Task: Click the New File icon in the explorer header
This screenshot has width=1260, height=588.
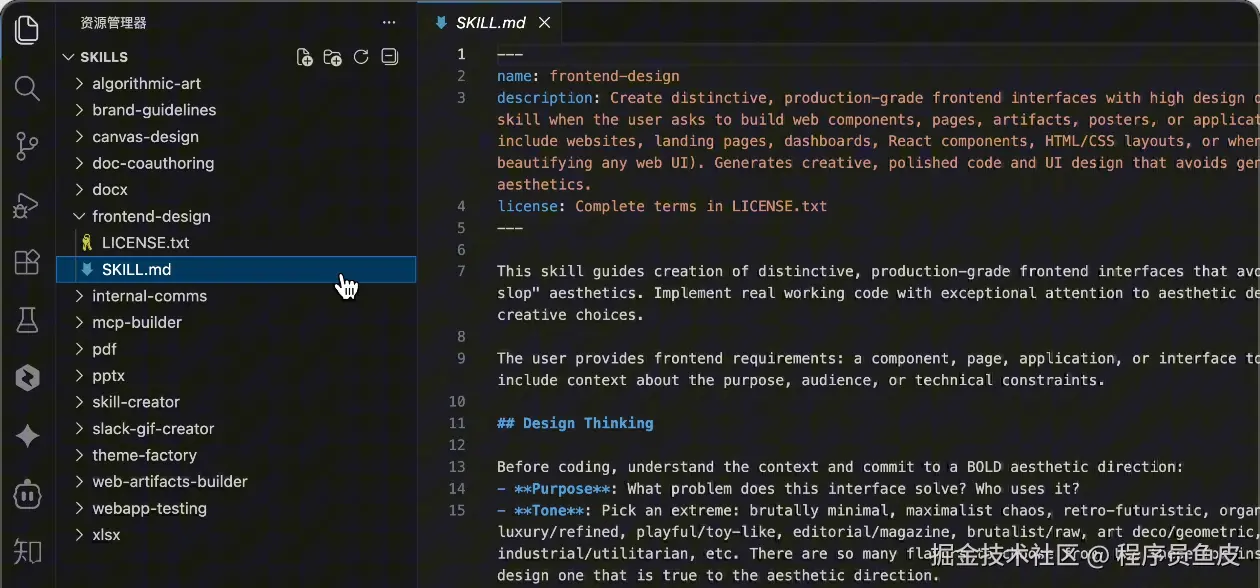Action: [x=305, y=57]
